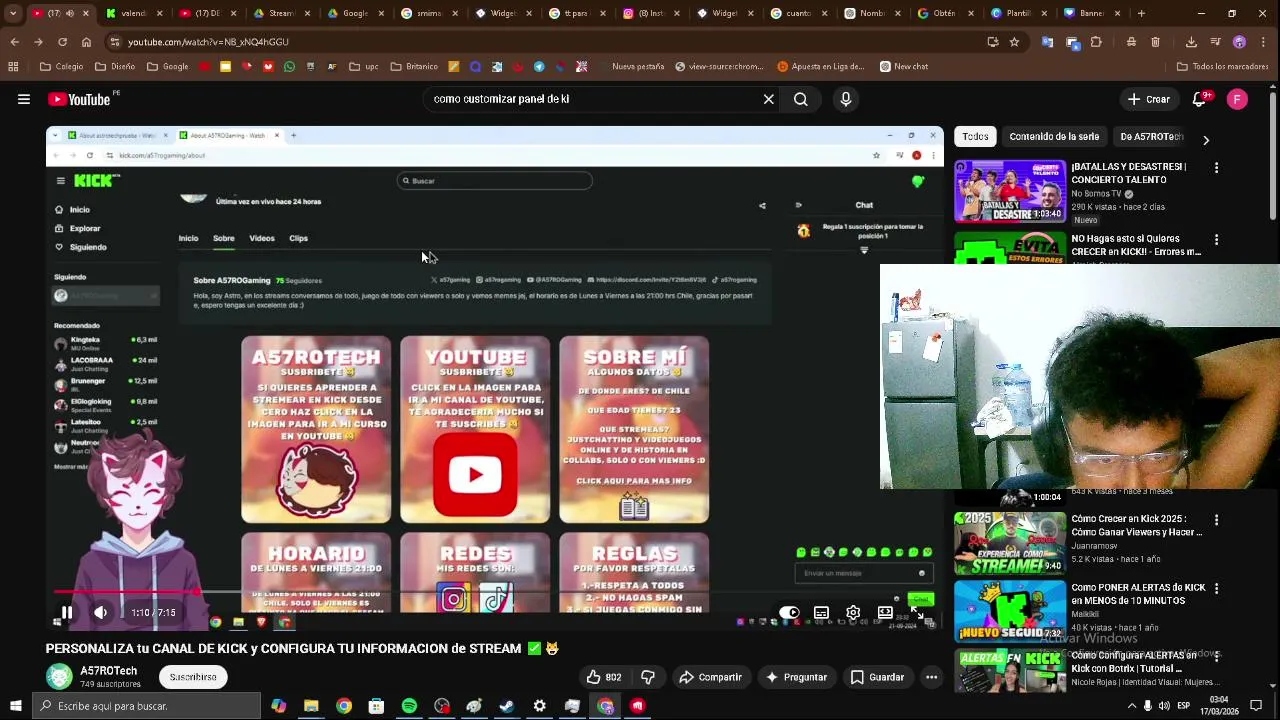This screenshot has height=720, width=1280.
Task: Open the Colegio bookmarks folder
Action: pyautogui.click(x=62, y=67)
